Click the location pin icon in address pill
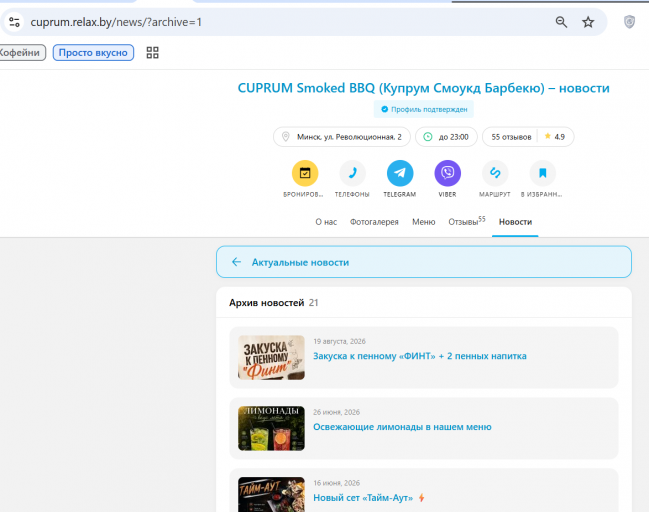 coord(286,137)
